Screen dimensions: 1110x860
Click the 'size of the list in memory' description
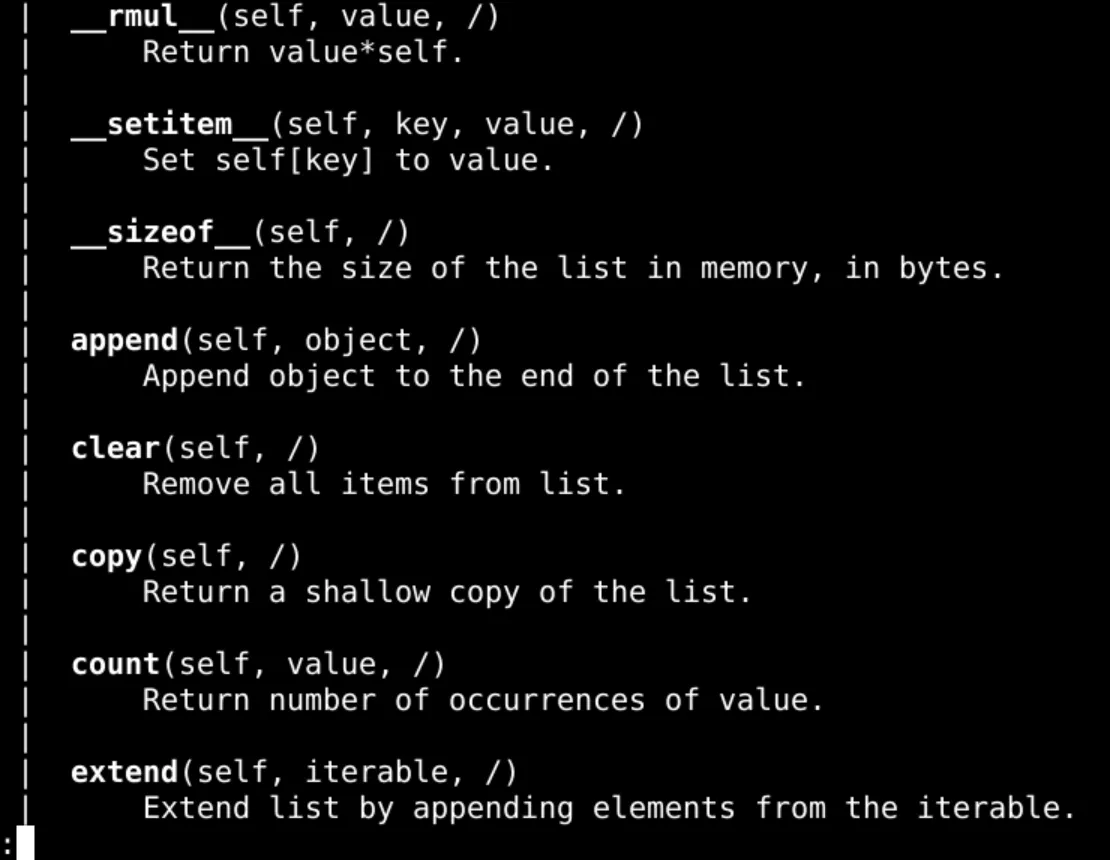(x=571, y=268)
